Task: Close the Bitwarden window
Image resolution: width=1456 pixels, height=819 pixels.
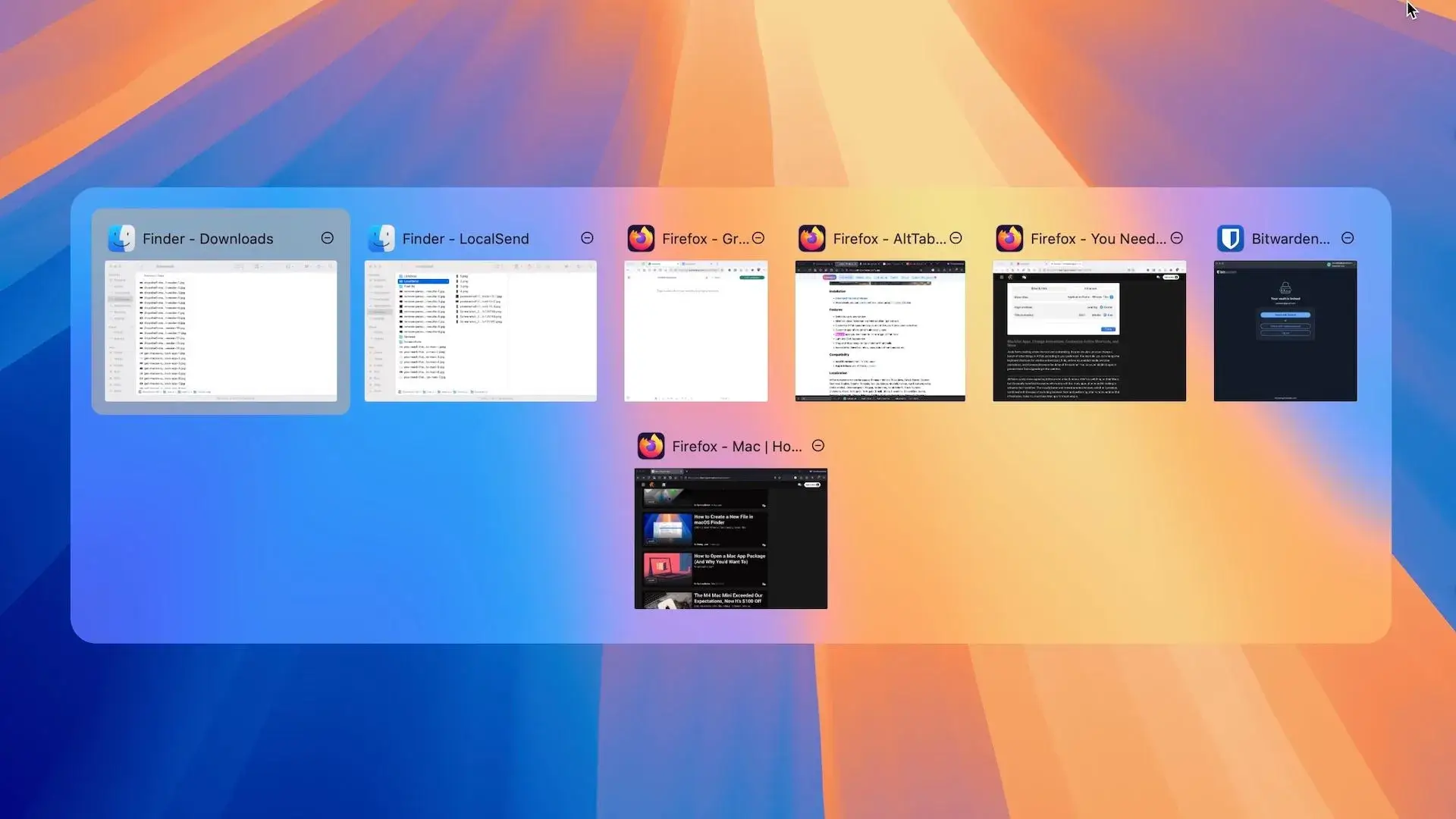Action: pyautogui.click(x=1348, y=238)
